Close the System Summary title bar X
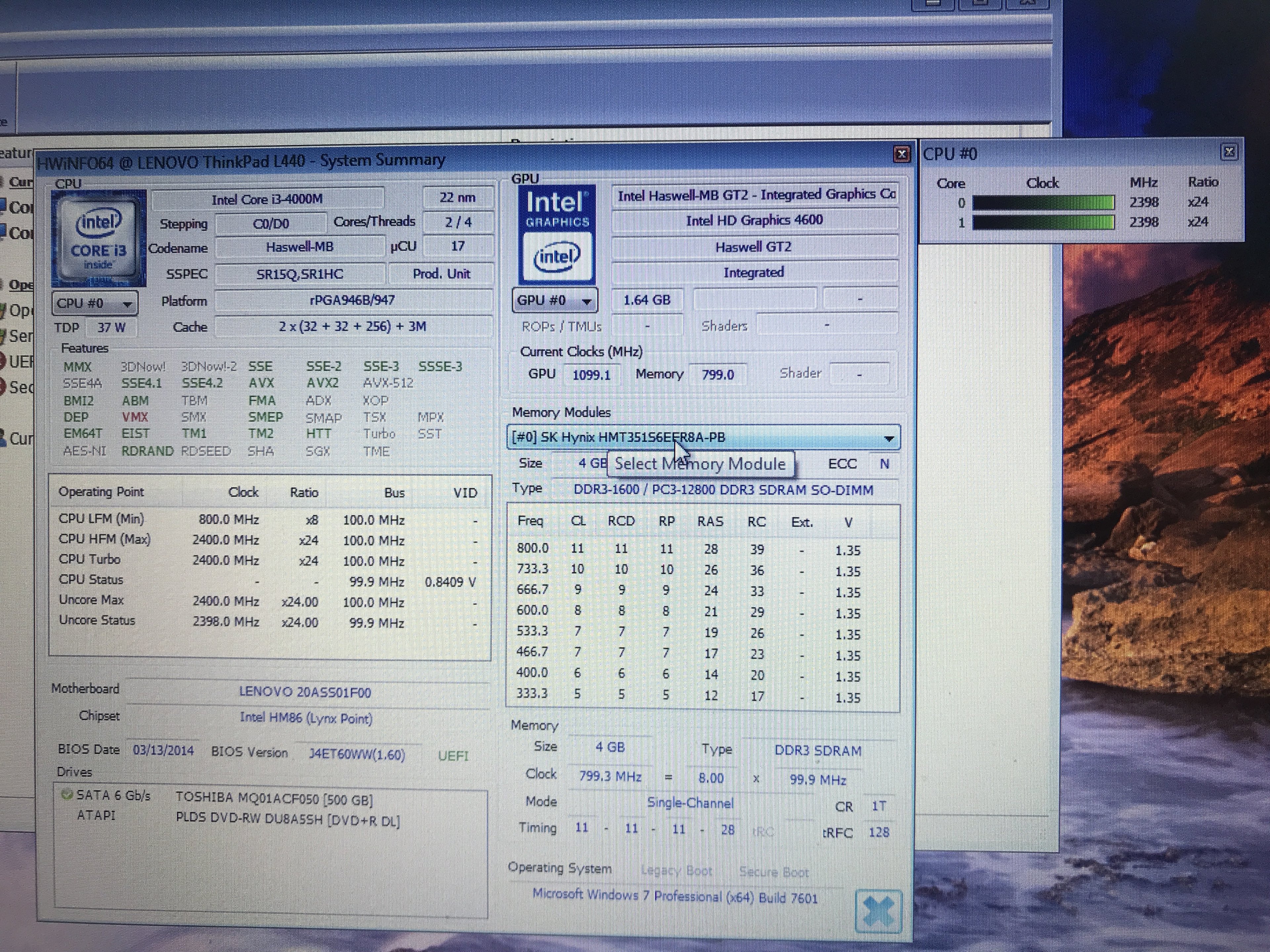Viewport: 1270px width, 952px height. pos(901,154)
